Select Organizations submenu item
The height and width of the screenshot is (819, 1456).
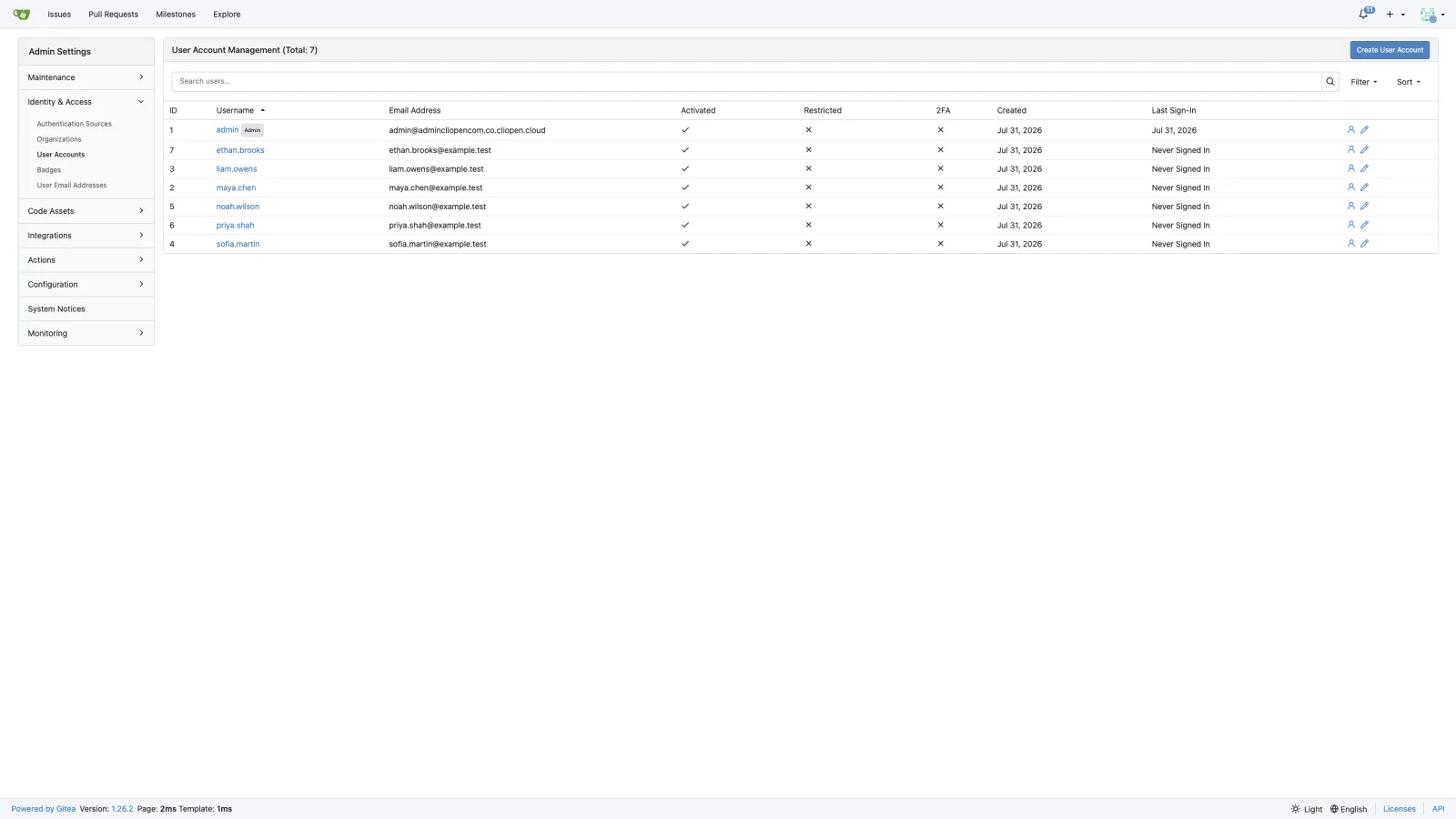click(x=59, y=139)
